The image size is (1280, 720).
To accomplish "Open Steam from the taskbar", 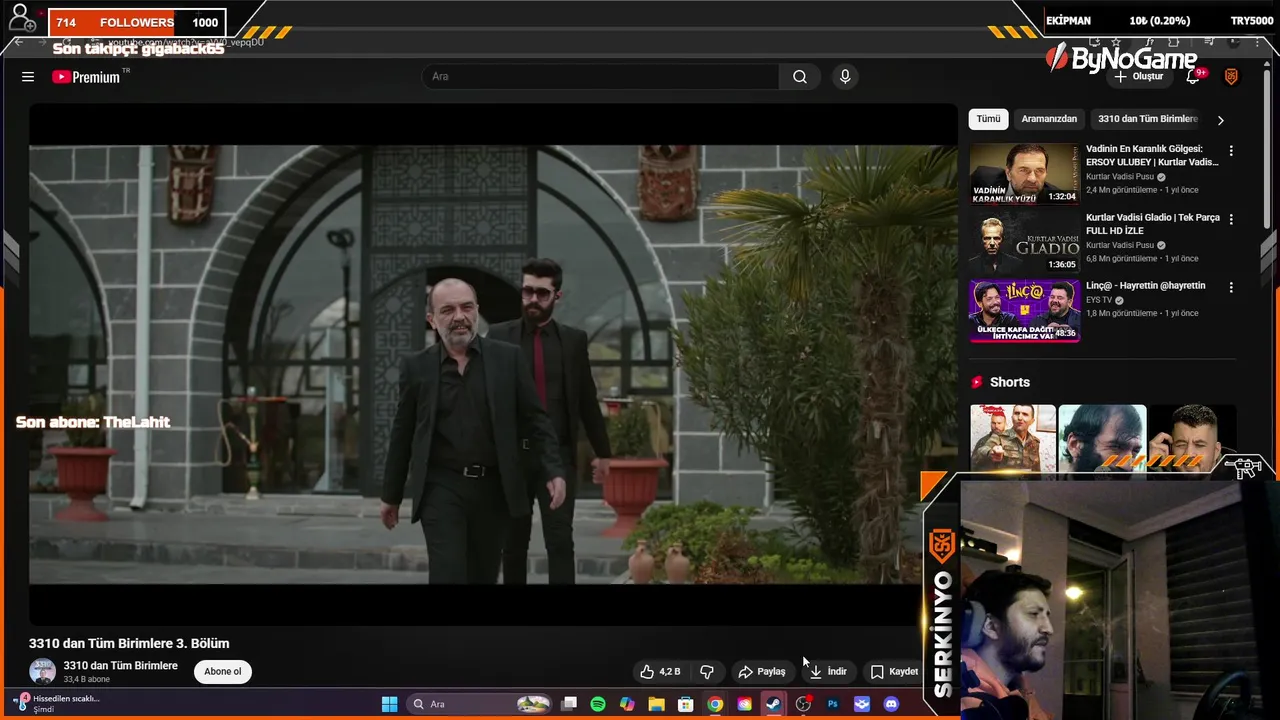I will point(773,704).
